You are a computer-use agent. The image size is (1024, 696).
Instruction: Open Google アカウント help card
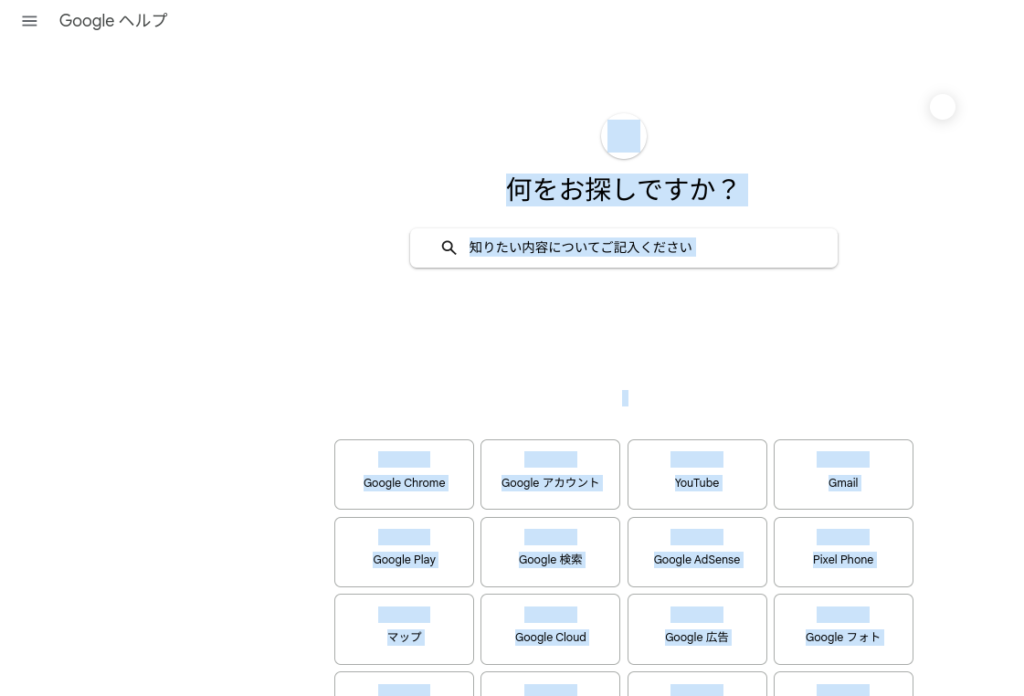coord(550,475)
